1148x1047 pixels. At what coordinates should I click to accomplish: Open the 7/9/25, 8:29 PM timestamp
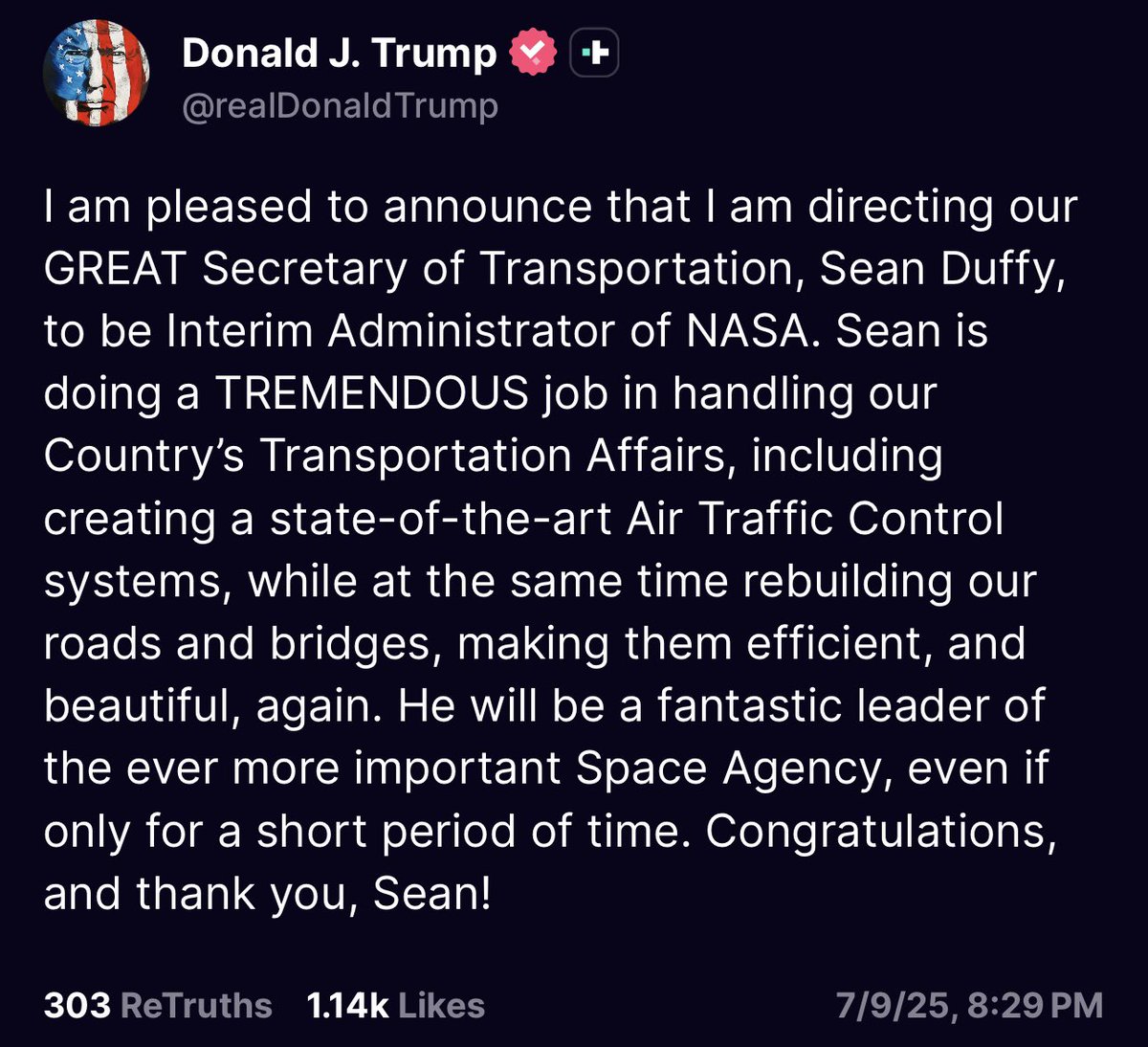pyautogui.click(x=969, y=1006)
